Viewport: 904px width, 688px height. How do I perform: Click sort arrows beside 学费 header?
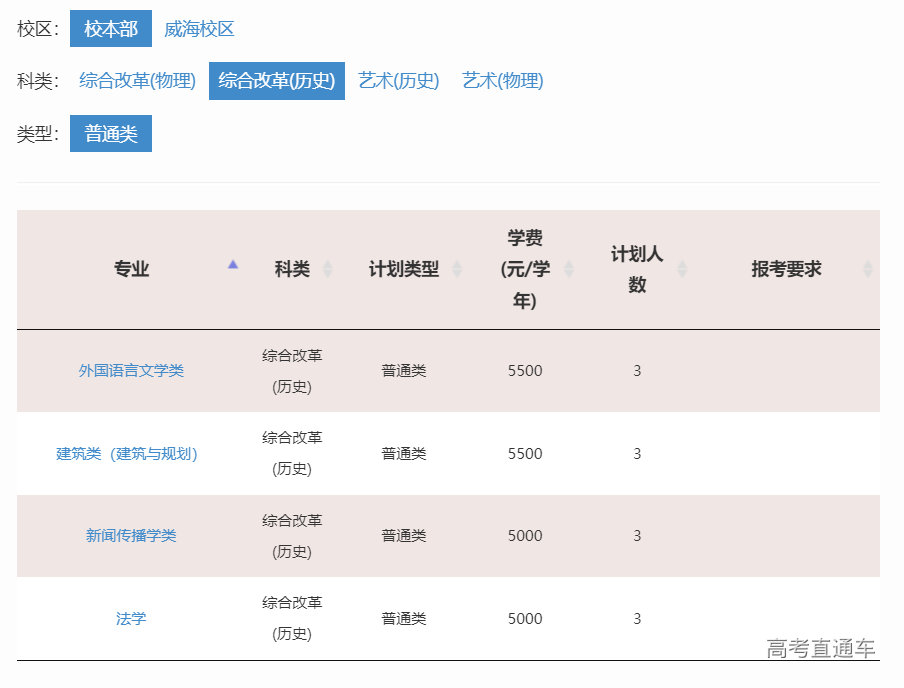(569, 269)
